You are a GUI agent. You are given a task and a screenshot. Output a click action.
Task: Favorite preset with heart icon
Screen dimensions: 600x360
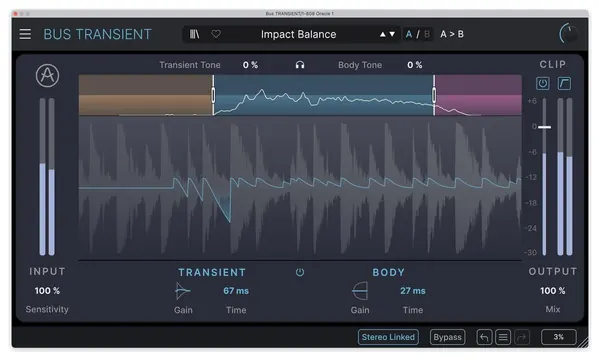(x=216, y=34)
